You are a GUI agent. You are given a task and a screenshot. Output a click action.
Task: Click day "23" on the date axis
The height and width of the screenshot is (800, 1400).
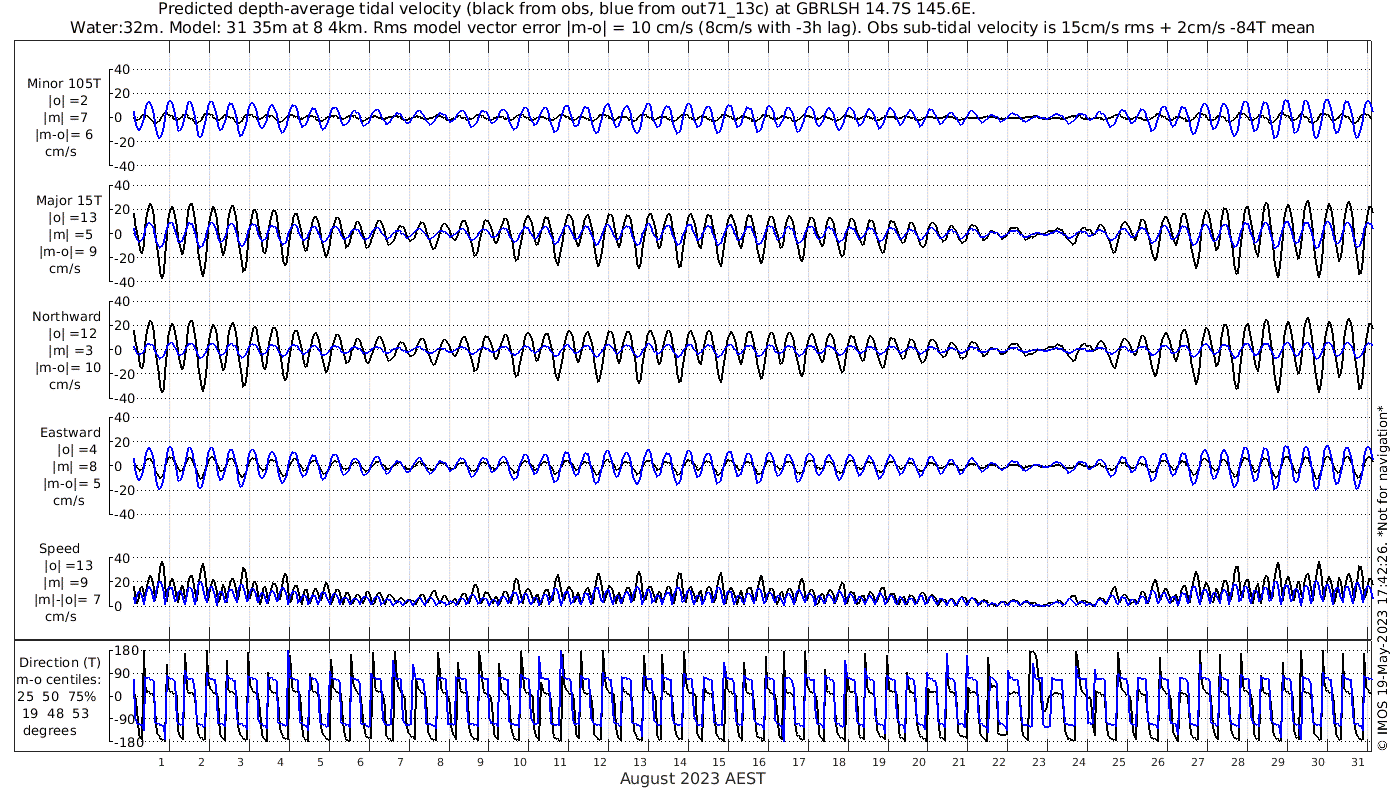(x=1038, y=762)
